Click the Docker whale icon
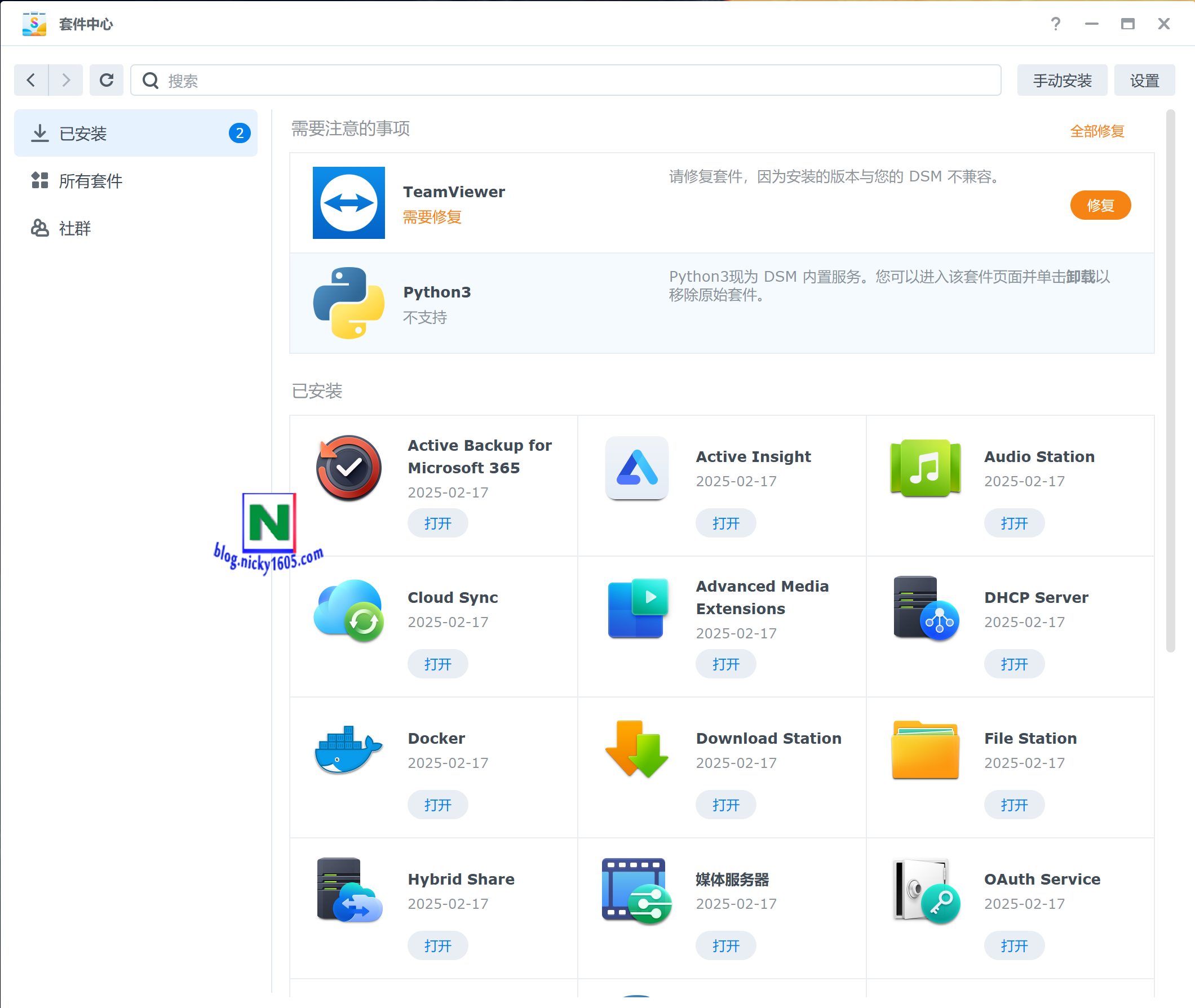 click(348, 750)
